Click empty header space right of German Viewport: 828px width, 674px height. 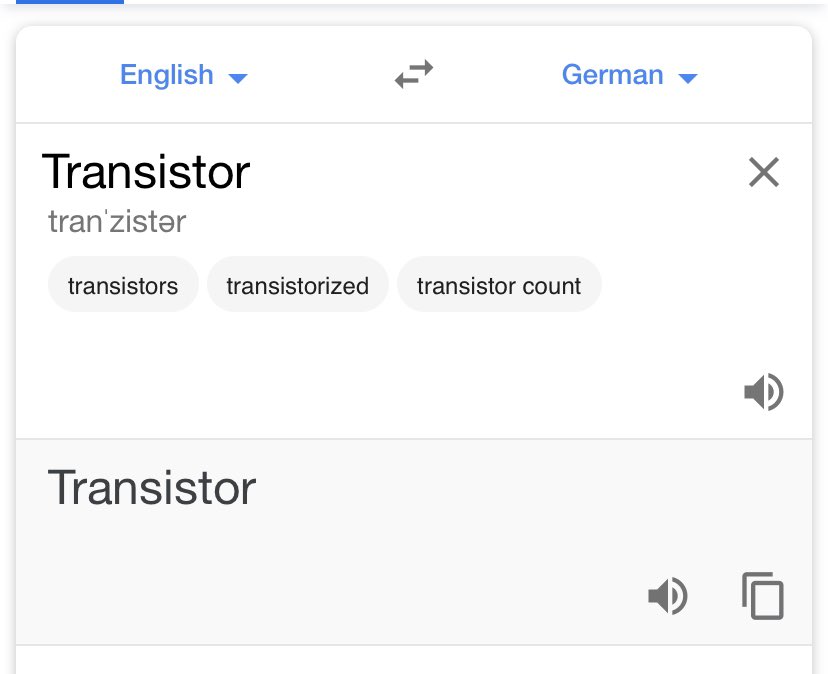[x=760, y=76]
